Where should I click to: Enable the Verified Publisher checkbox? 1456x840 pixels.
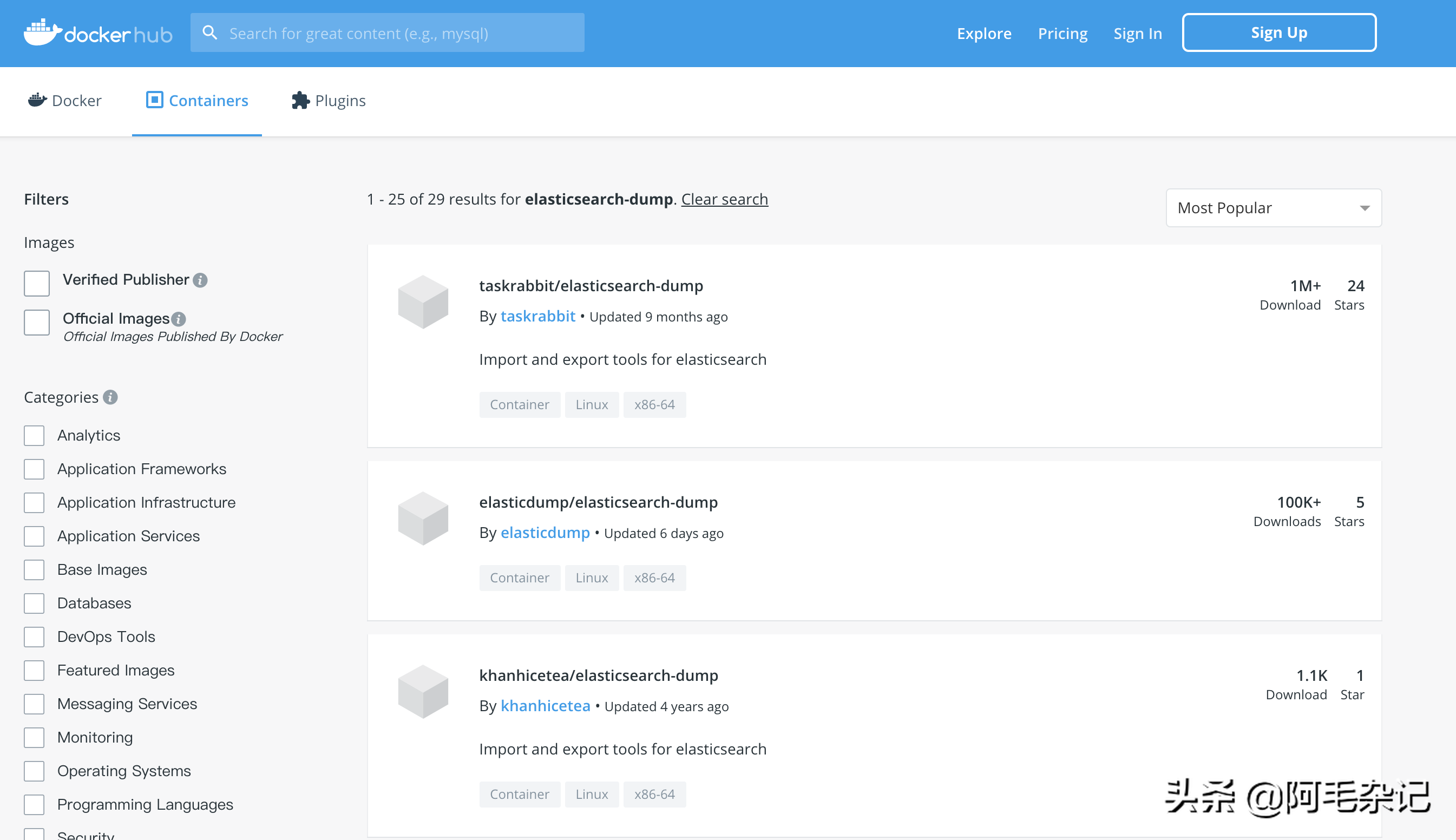pyautogui.click(x=37, y=283)
